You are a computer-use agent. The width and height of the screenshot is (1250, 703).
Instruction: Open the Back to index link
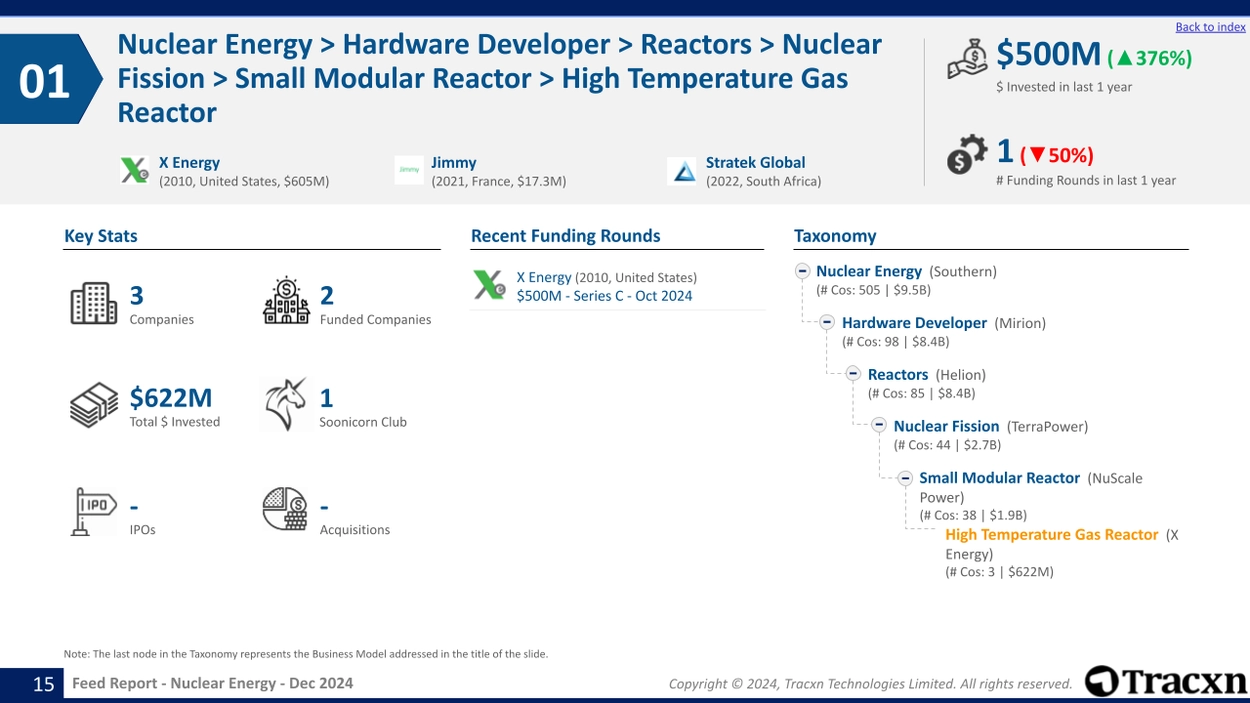1210,27
